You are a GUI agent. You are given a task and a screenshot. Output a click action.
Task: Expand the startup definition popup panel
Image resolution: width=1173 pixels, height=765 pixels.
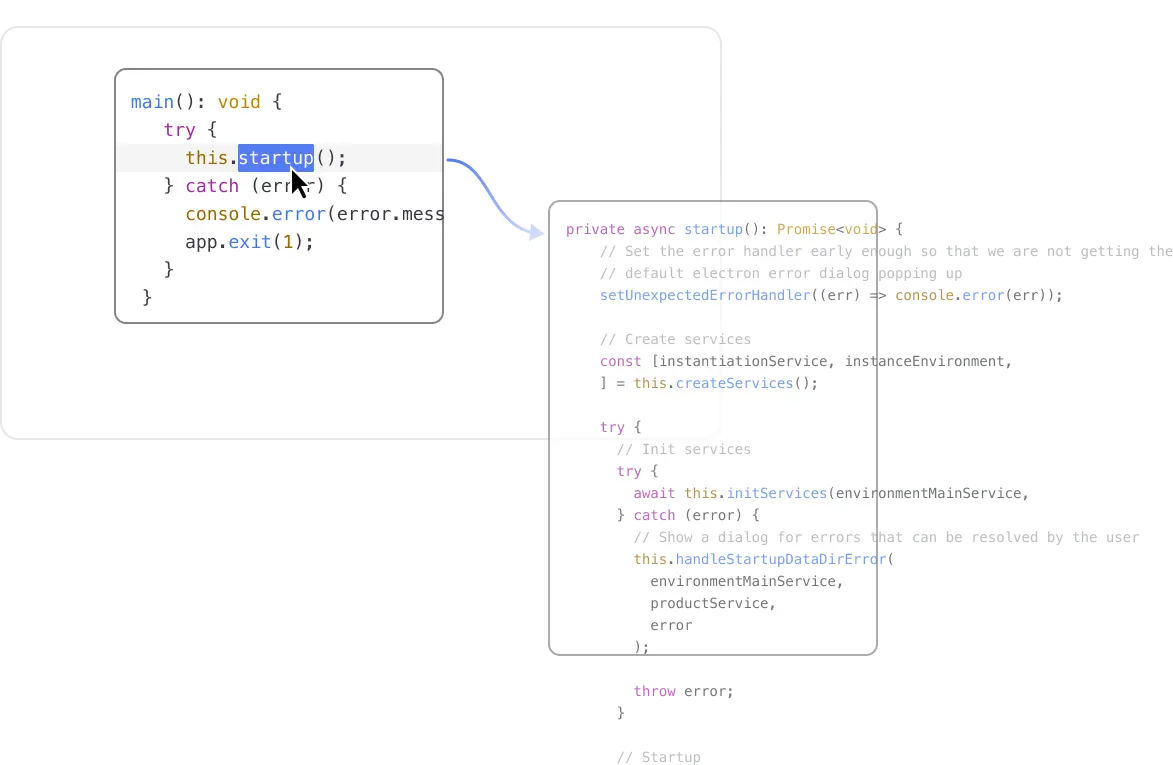(712, 425)
